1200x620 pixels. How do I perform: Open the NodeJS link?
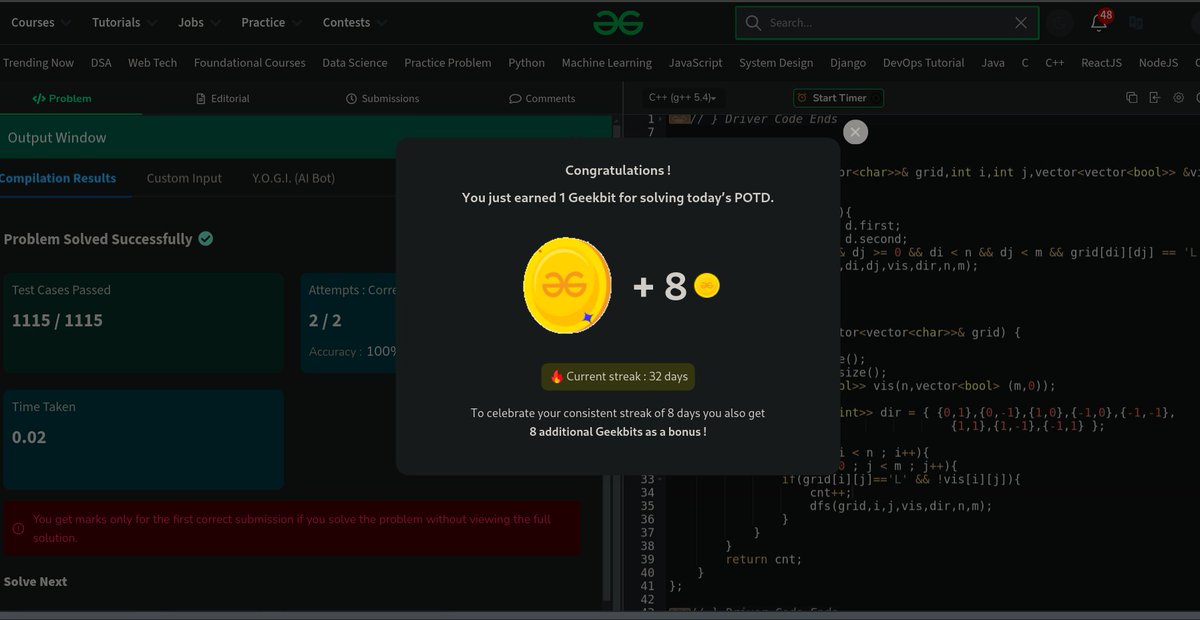point(1158,62)
